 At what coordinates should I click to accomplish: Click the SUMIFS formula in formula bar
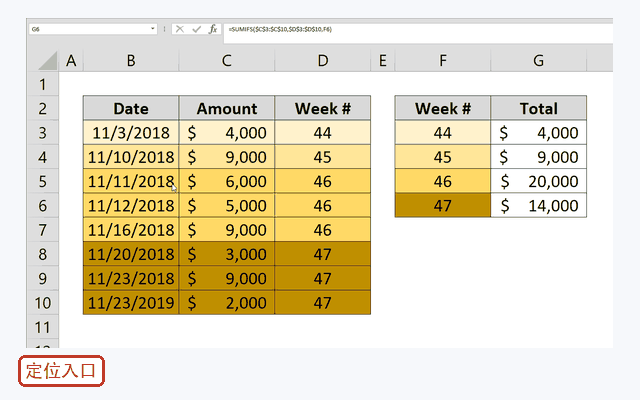pos(280,29)
